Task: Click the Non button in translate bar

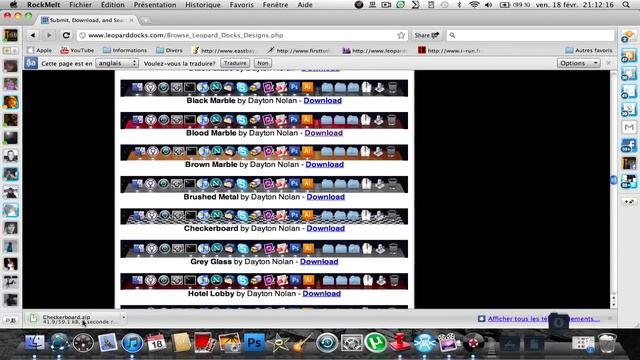Action: (x=263, y=63)
